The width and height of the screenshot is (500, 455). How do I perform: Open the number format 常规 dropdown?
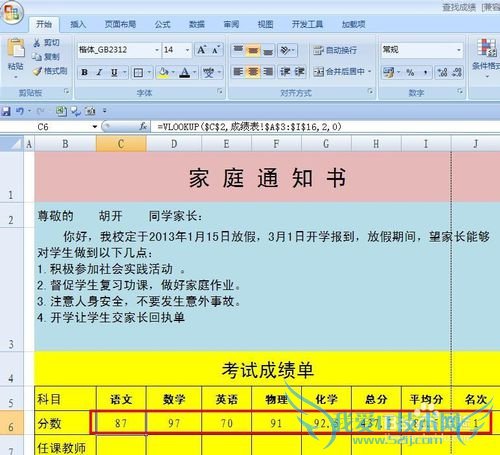(x=459, y=50)
